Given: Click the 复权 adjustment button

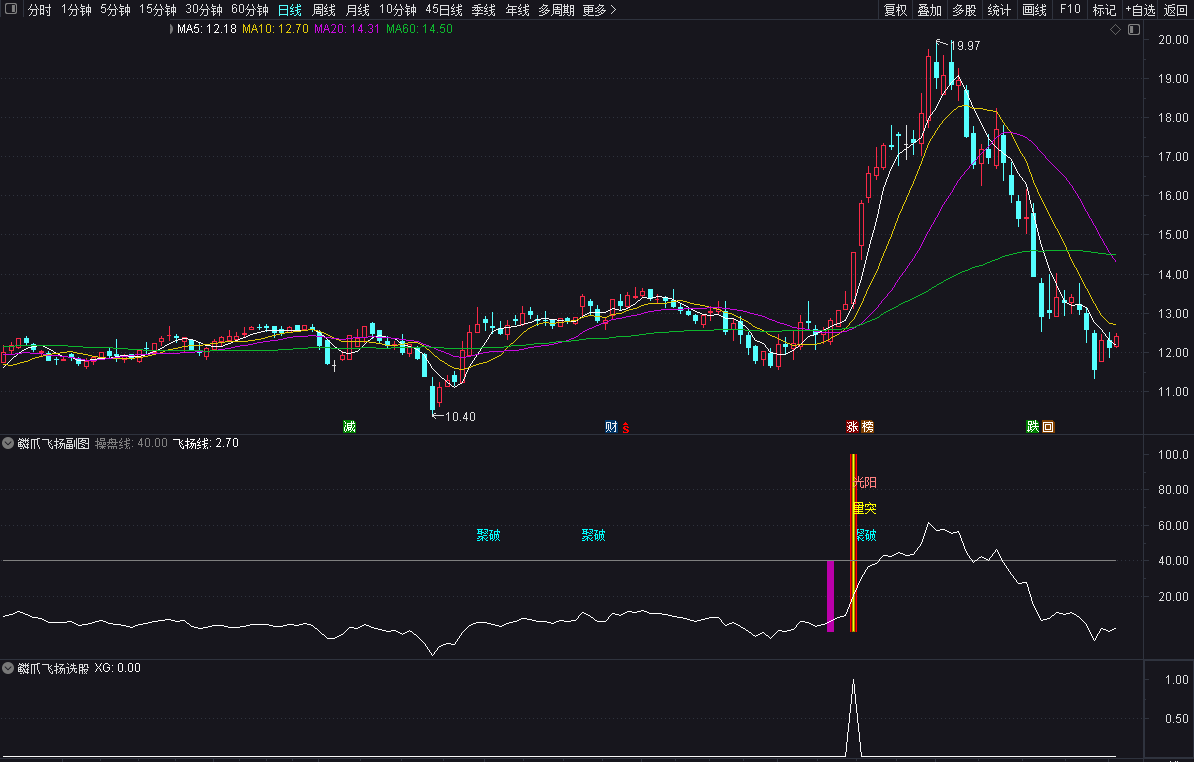Looking at the screenshot, I should tap(896, 10).
